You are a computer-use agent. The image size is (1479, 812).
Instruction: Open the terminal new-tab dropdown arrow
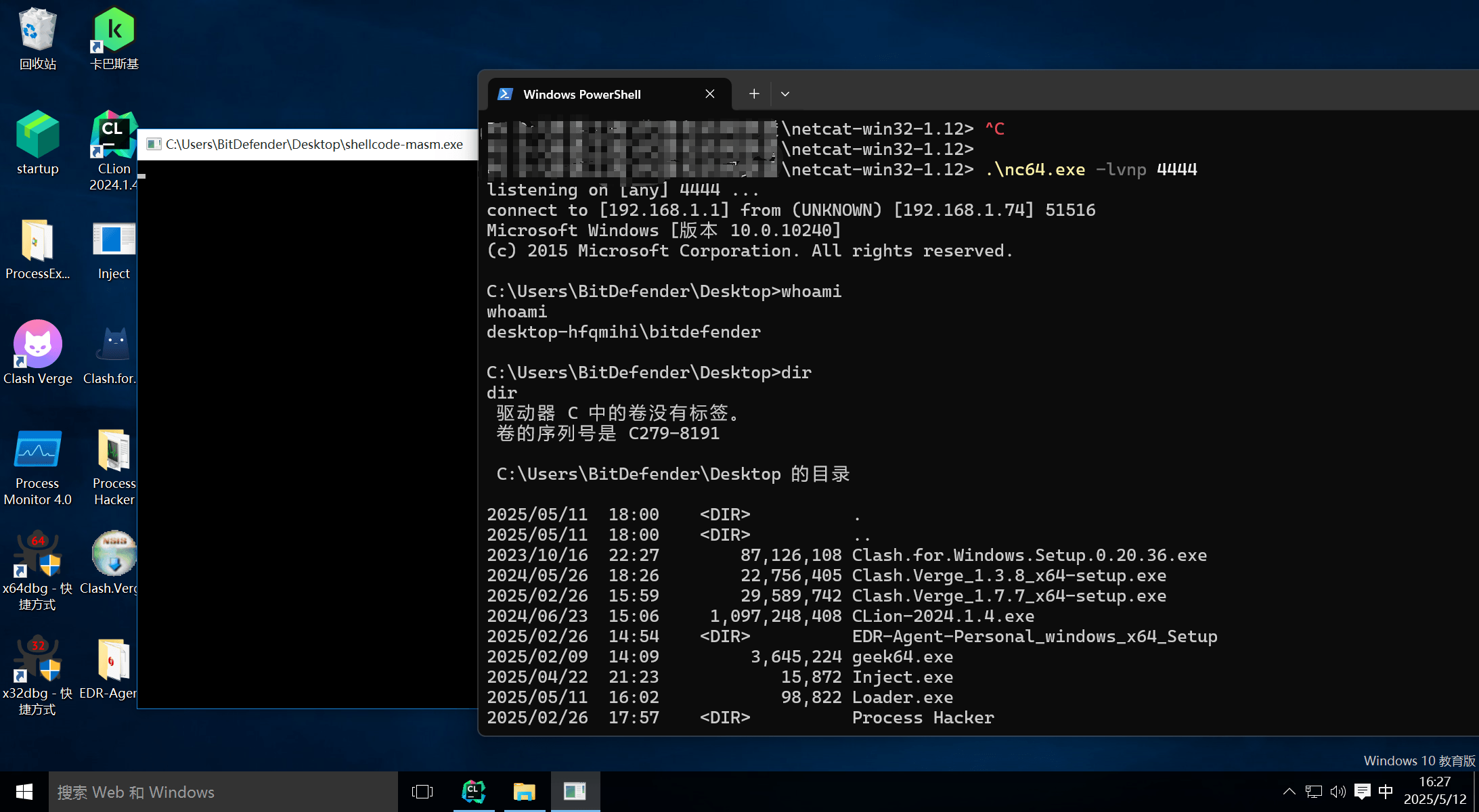point(785,94)
